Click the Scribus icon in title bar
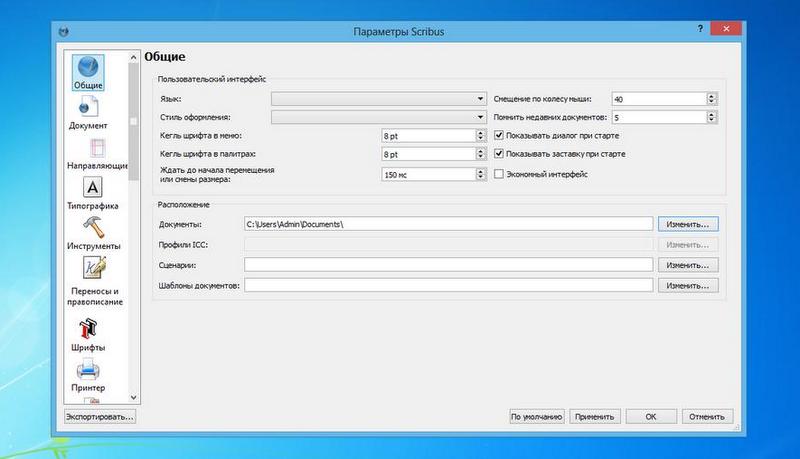The height and width of the screenshot is (459, 800). coord(64,32)
